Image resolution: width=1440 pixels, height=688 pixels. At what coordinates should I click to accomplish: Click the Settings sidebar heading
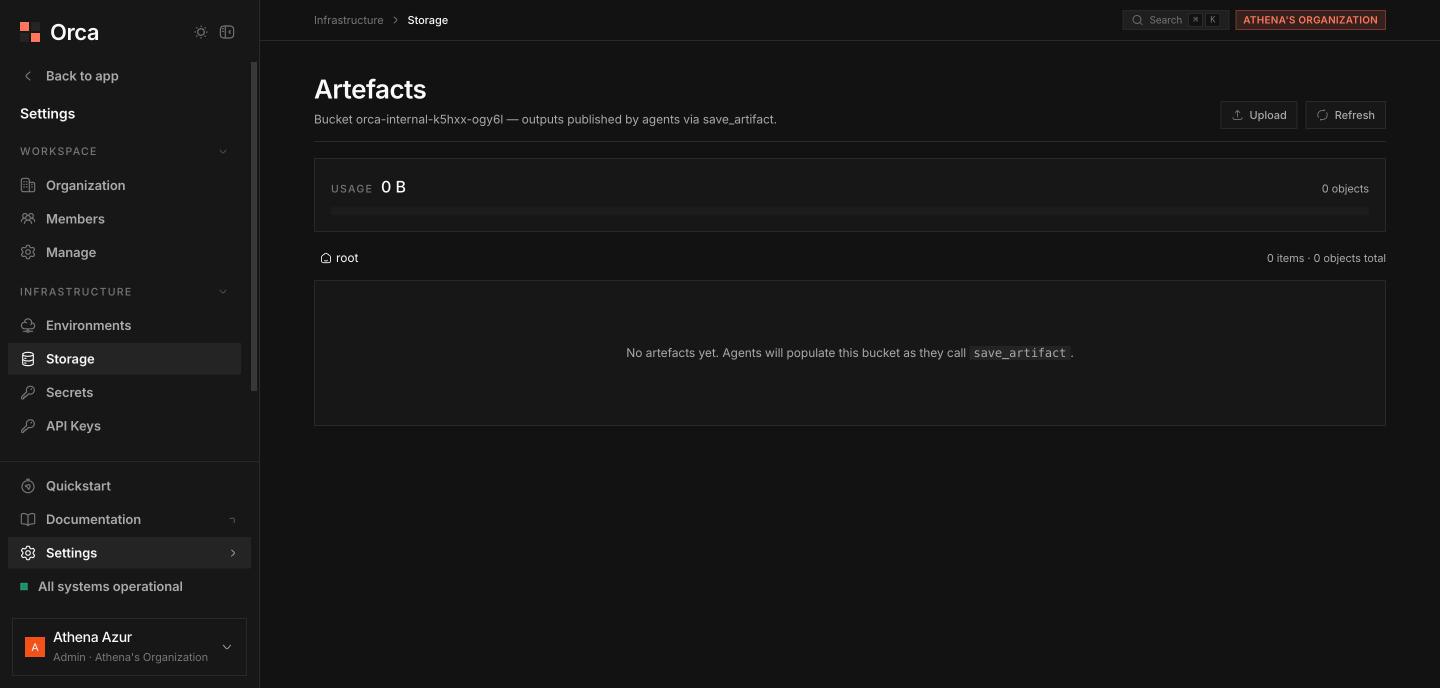click(x=47, y=114)
